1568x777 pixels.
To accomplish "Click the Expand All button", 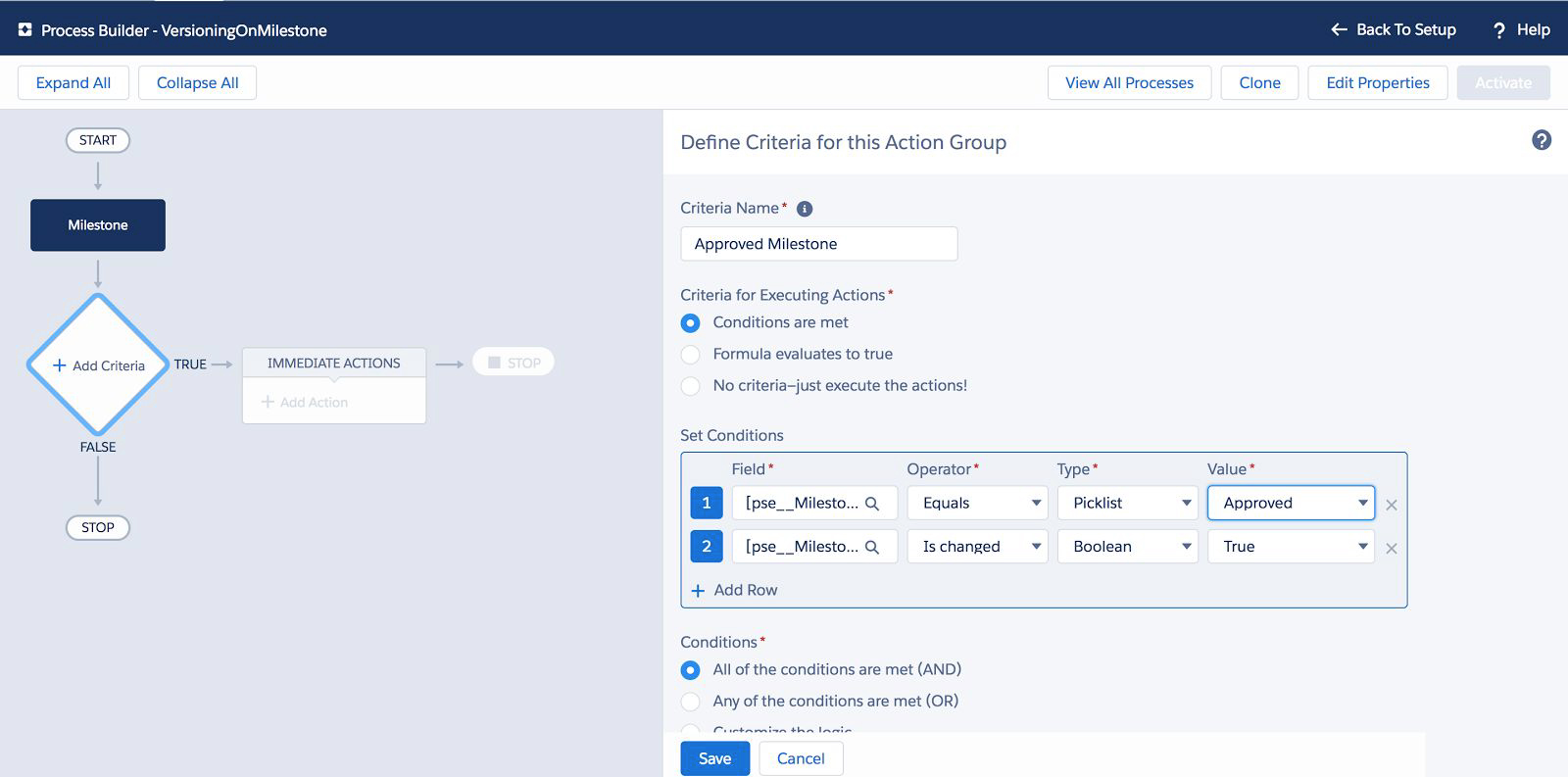I will [73, 82].
